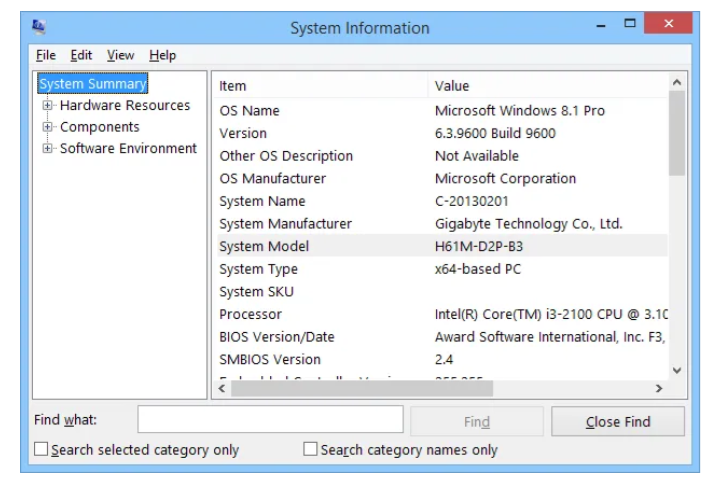The width and height of the screenshot is (720, 479).
Task: Enable Search selected category only checkbox
Action: [41, 449]
